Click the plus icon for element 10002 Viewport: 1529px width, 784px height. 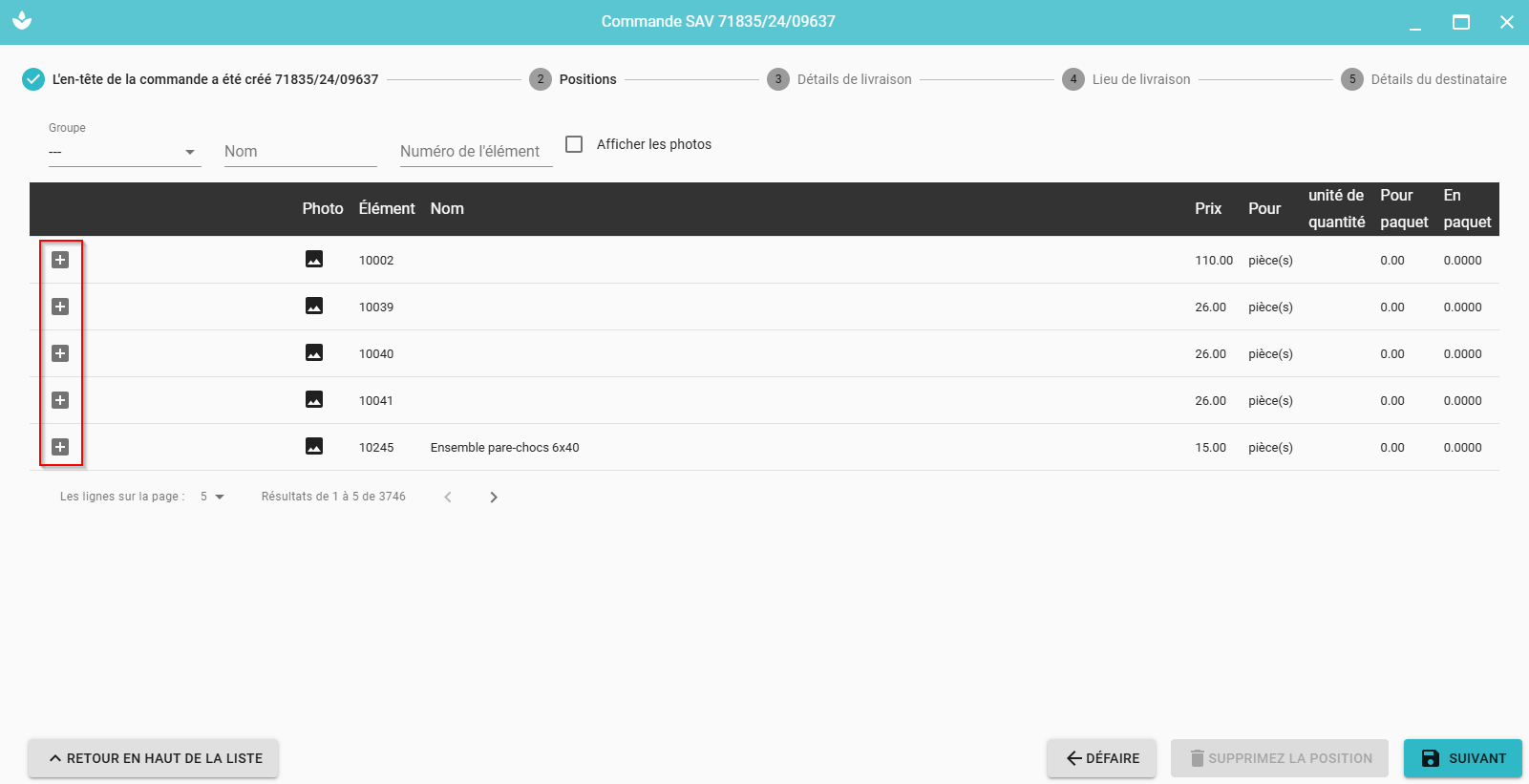(x=60, y=260)
